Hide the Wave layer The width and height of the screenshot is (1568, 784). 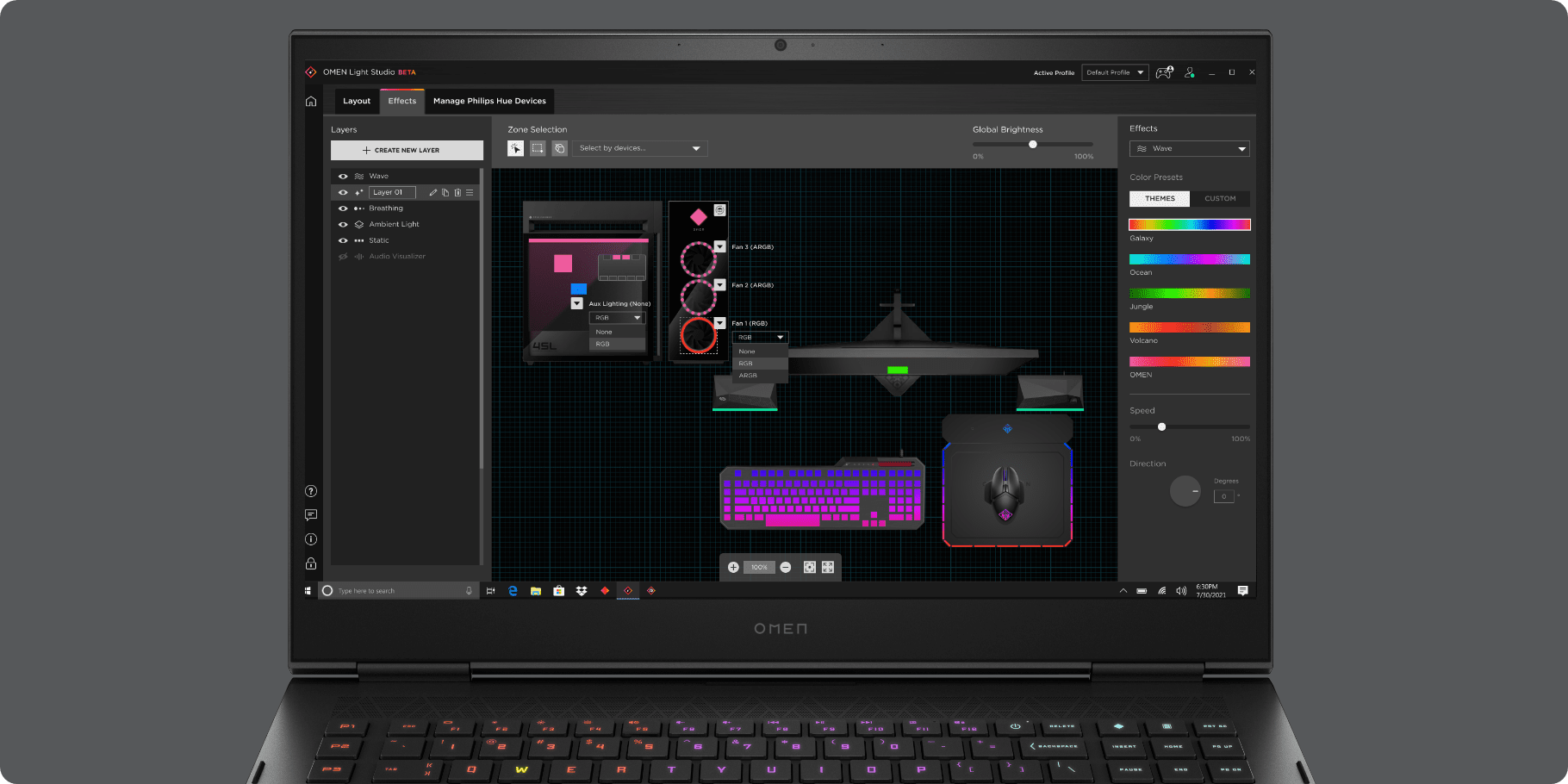pos(343,177)
